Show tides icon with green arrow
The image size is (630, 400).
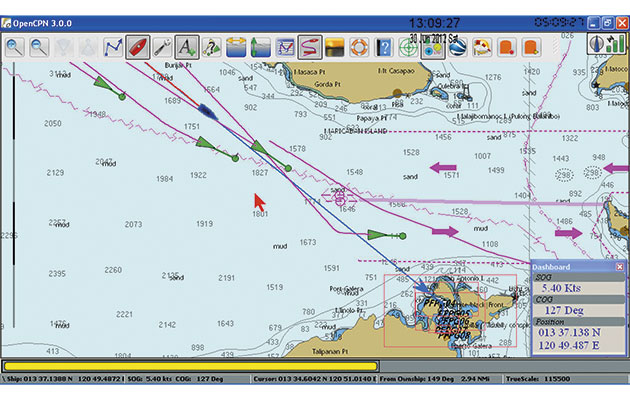click(x=260, y=47)
